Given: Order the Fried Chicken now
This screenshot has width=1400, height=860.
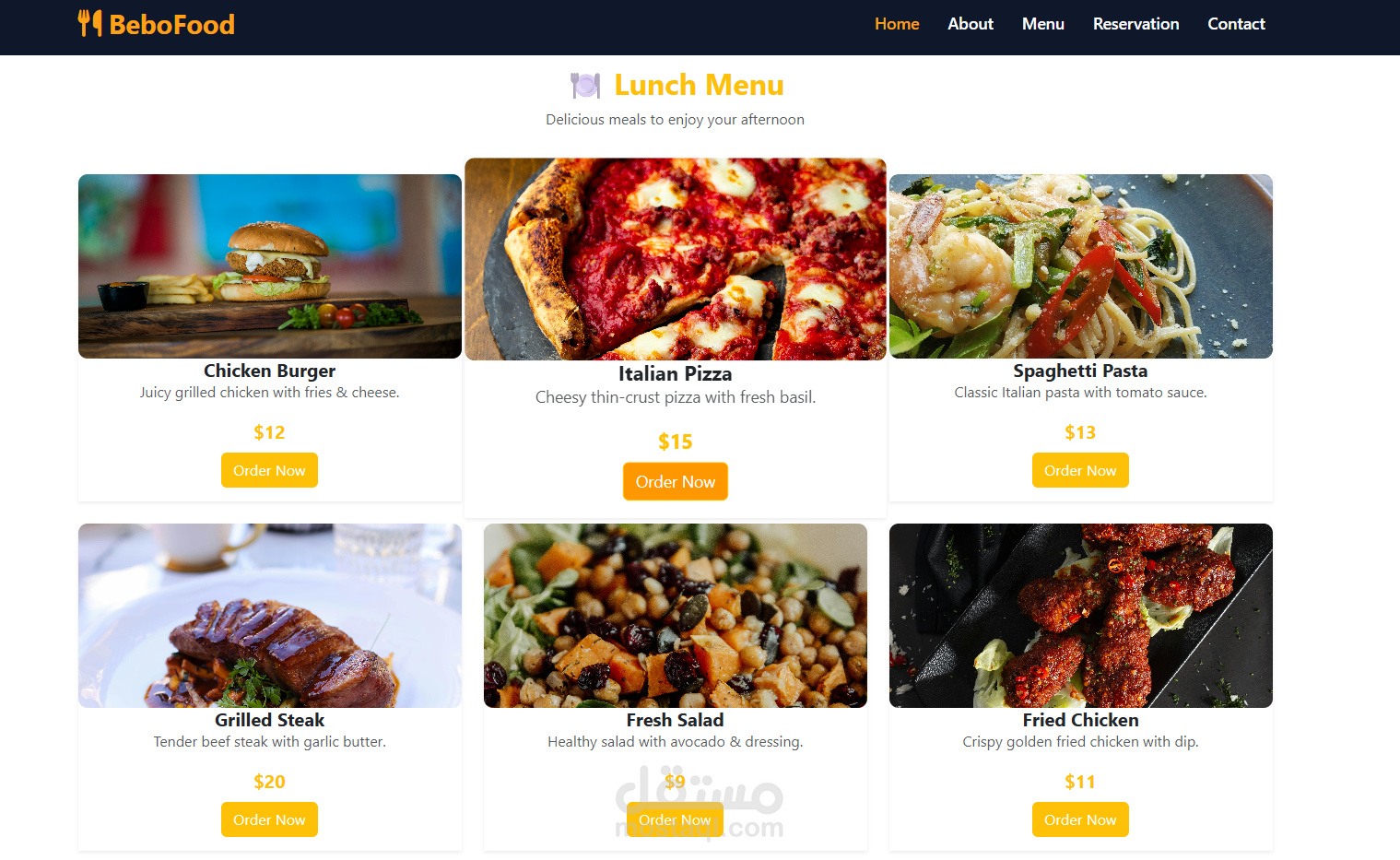Looking at the screenshot, I should pyautogui.click(x=1080, y=819).
